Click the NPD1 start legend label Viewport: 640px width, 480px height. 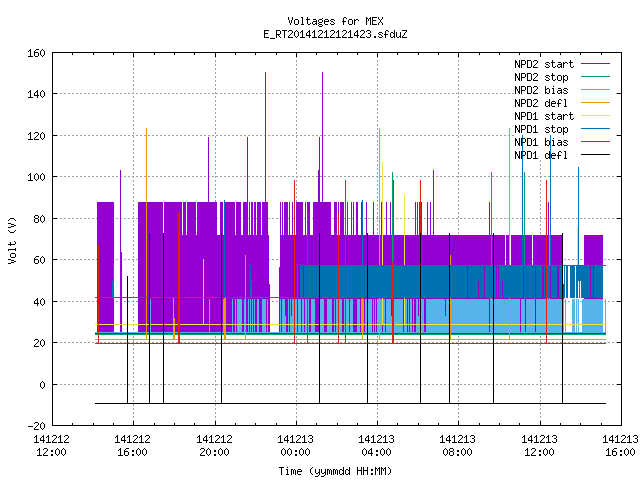tap(544, 116)
